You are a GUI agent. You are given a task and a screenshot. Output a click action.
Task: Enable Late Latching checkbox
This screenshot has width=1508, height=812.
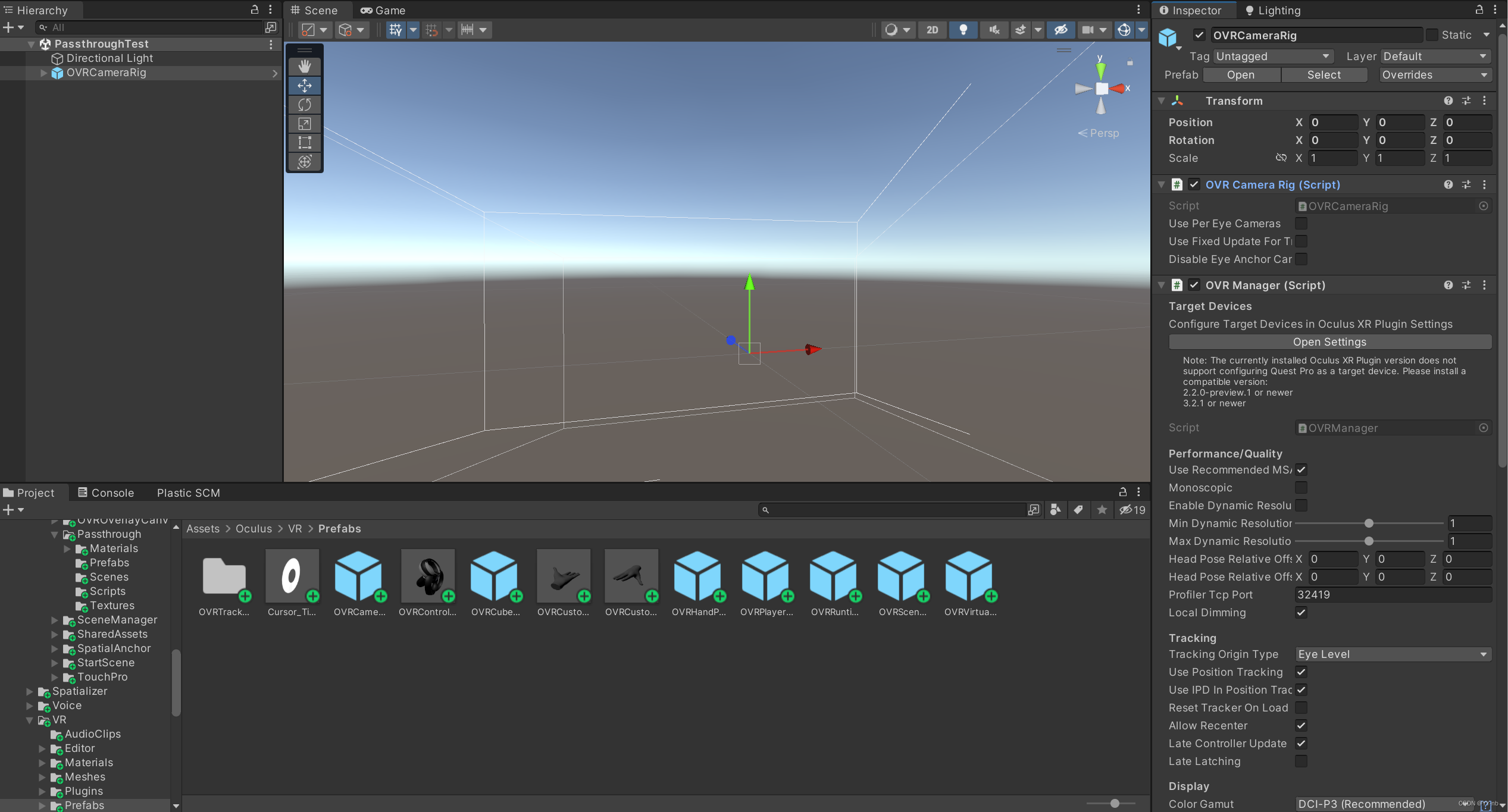(x=1301, y=761)
